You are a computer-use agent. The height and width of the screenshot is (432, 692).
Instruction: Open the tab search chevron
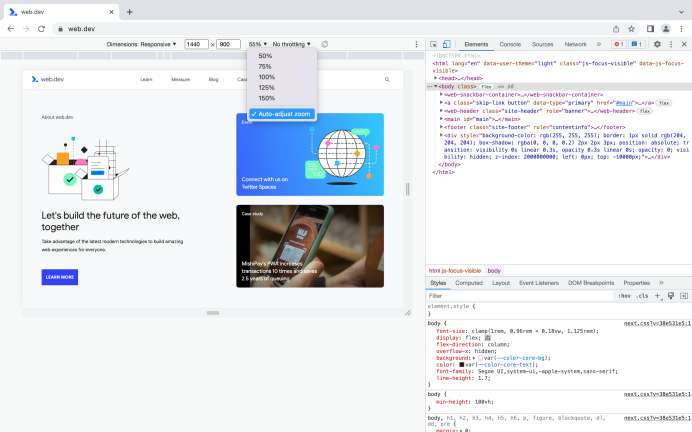682,12
